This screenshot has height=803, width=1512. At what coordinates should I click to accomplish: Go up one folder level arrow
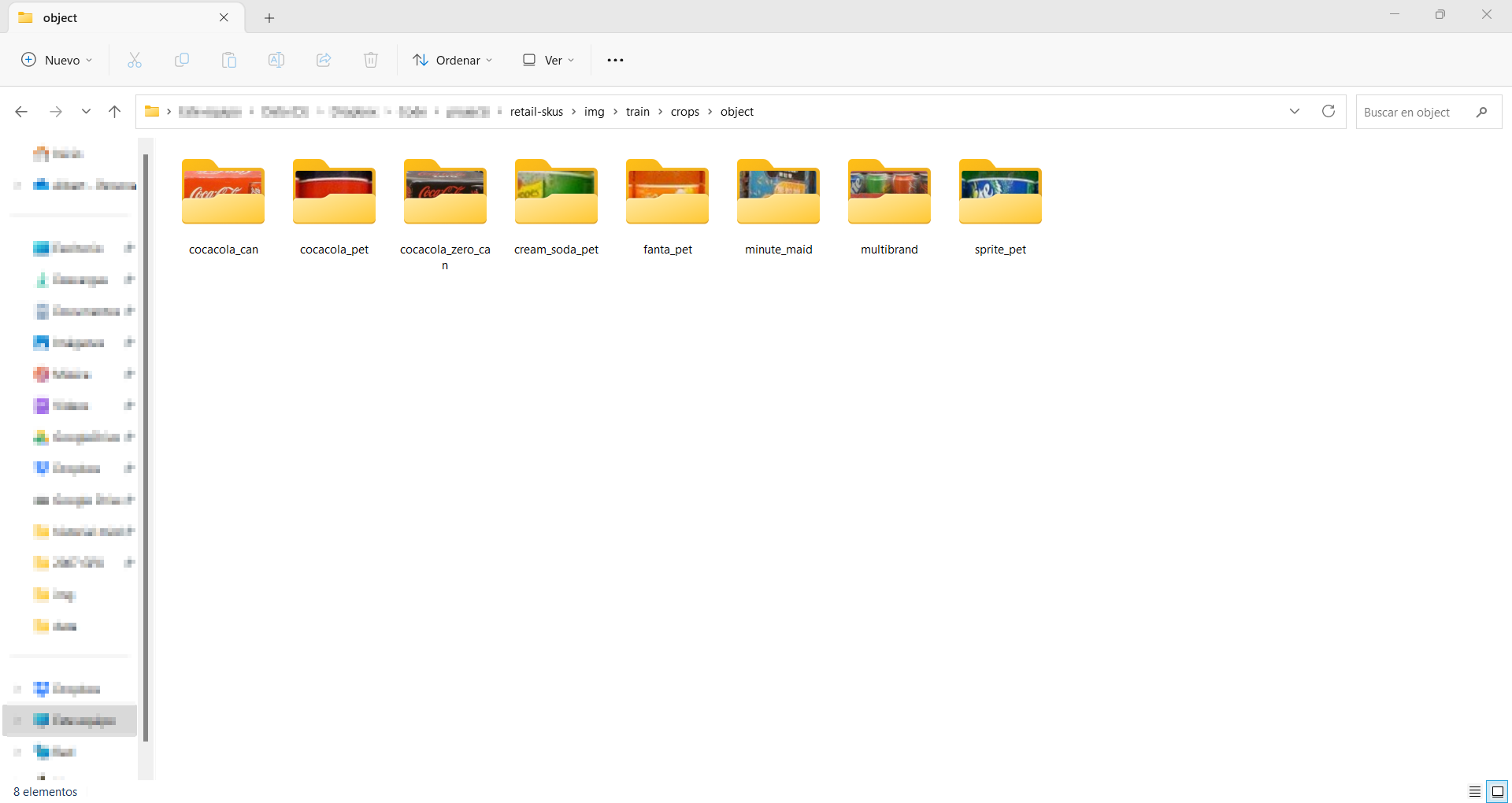114,112
